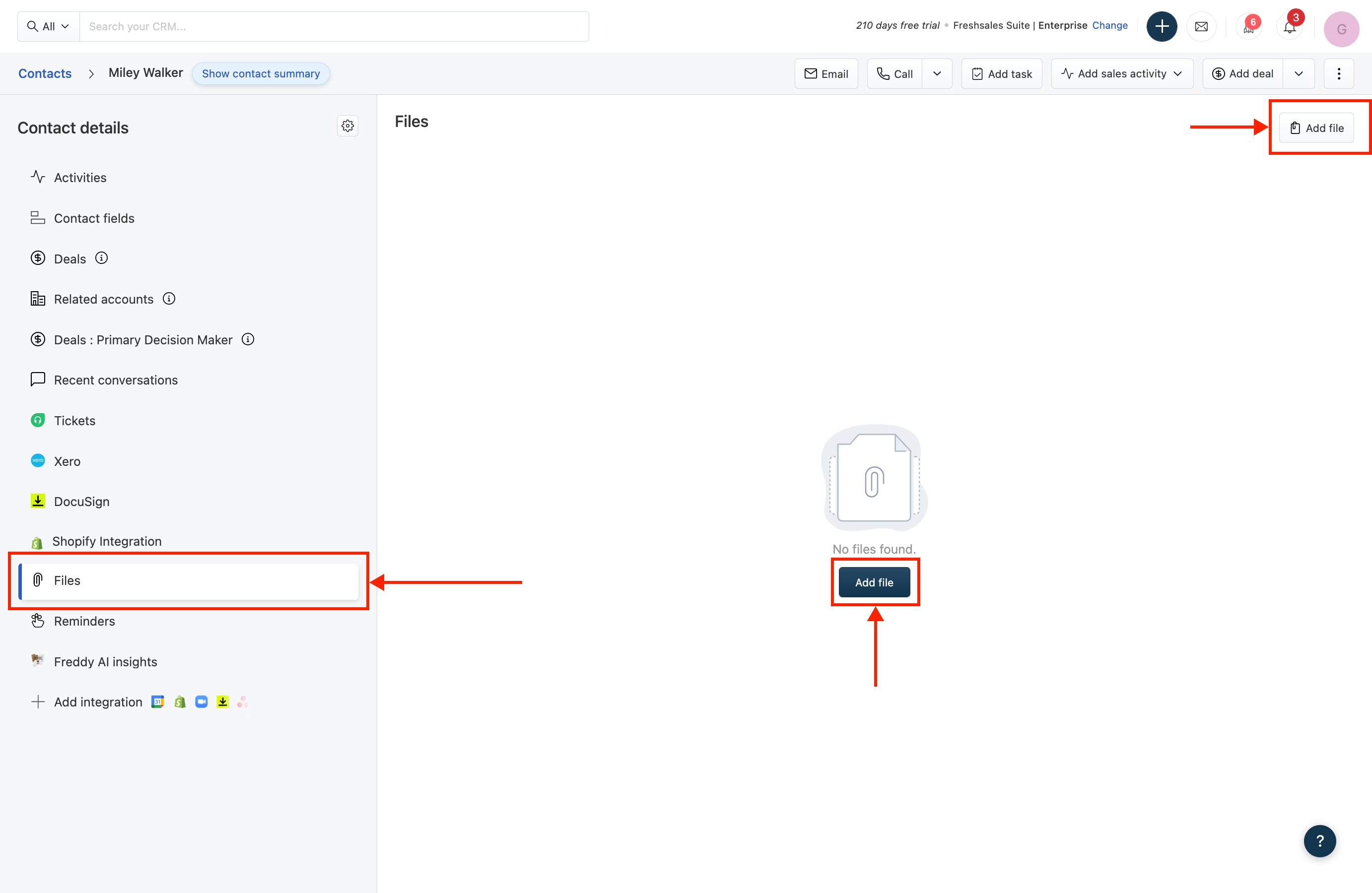
Task: Click the contact details settings gear
Action: coord(347,126)
